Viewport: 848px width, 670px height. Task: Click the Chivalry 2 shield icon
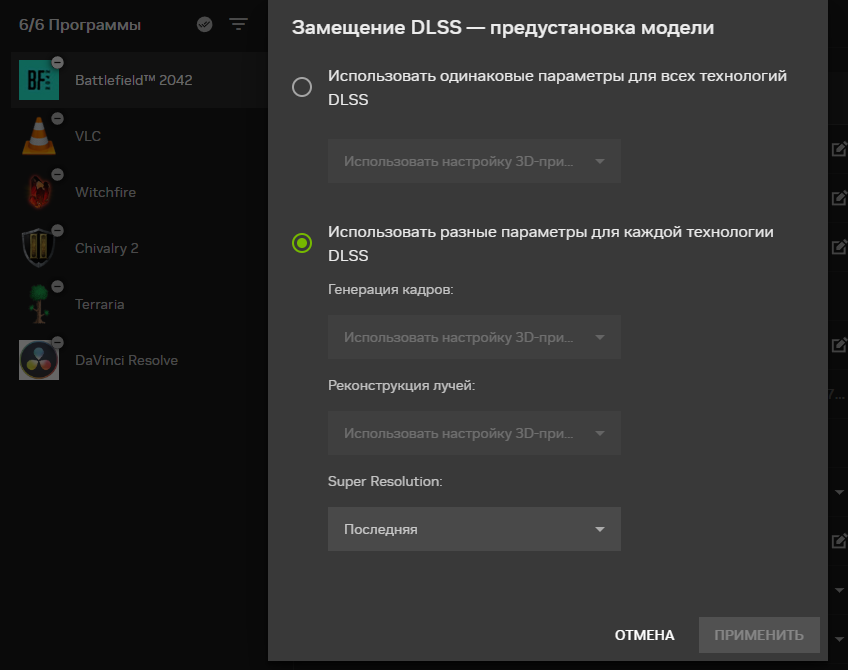coord(39,248)
